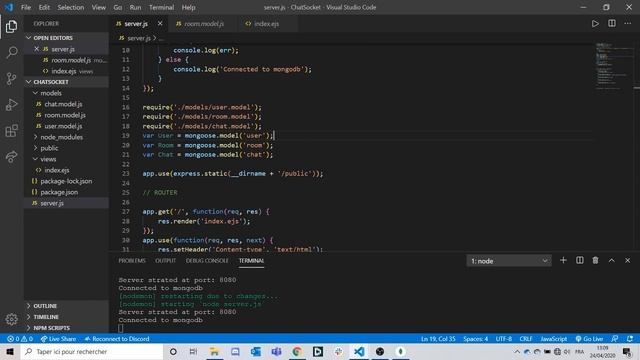Click the Visual Studio Code taskbar icon
Image resolution: width=640 pixels, height=360 pixels.
[359, 351]
